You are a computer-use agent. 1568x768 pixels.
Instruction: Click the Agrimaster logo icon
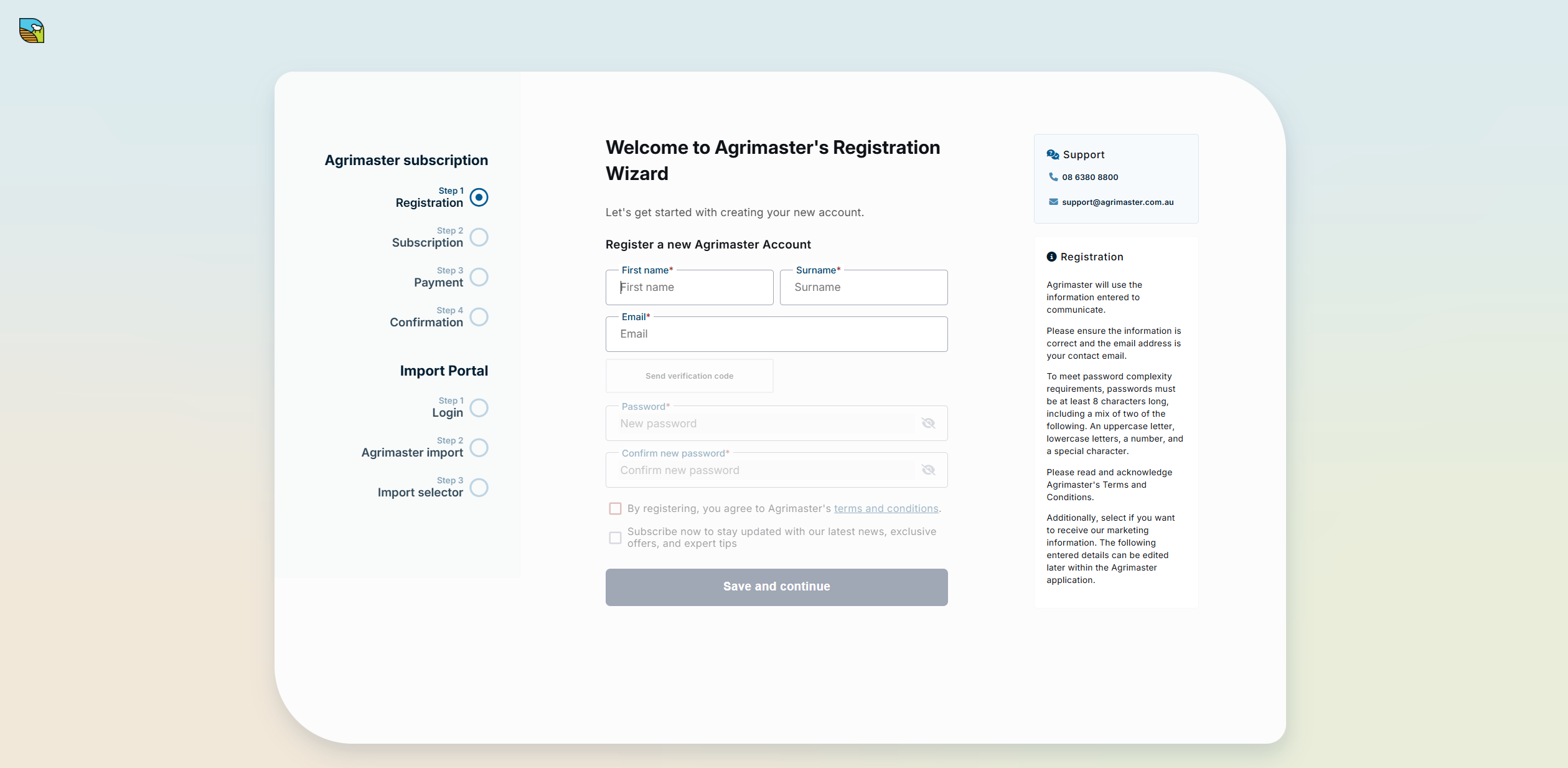(x=32, y=31)
